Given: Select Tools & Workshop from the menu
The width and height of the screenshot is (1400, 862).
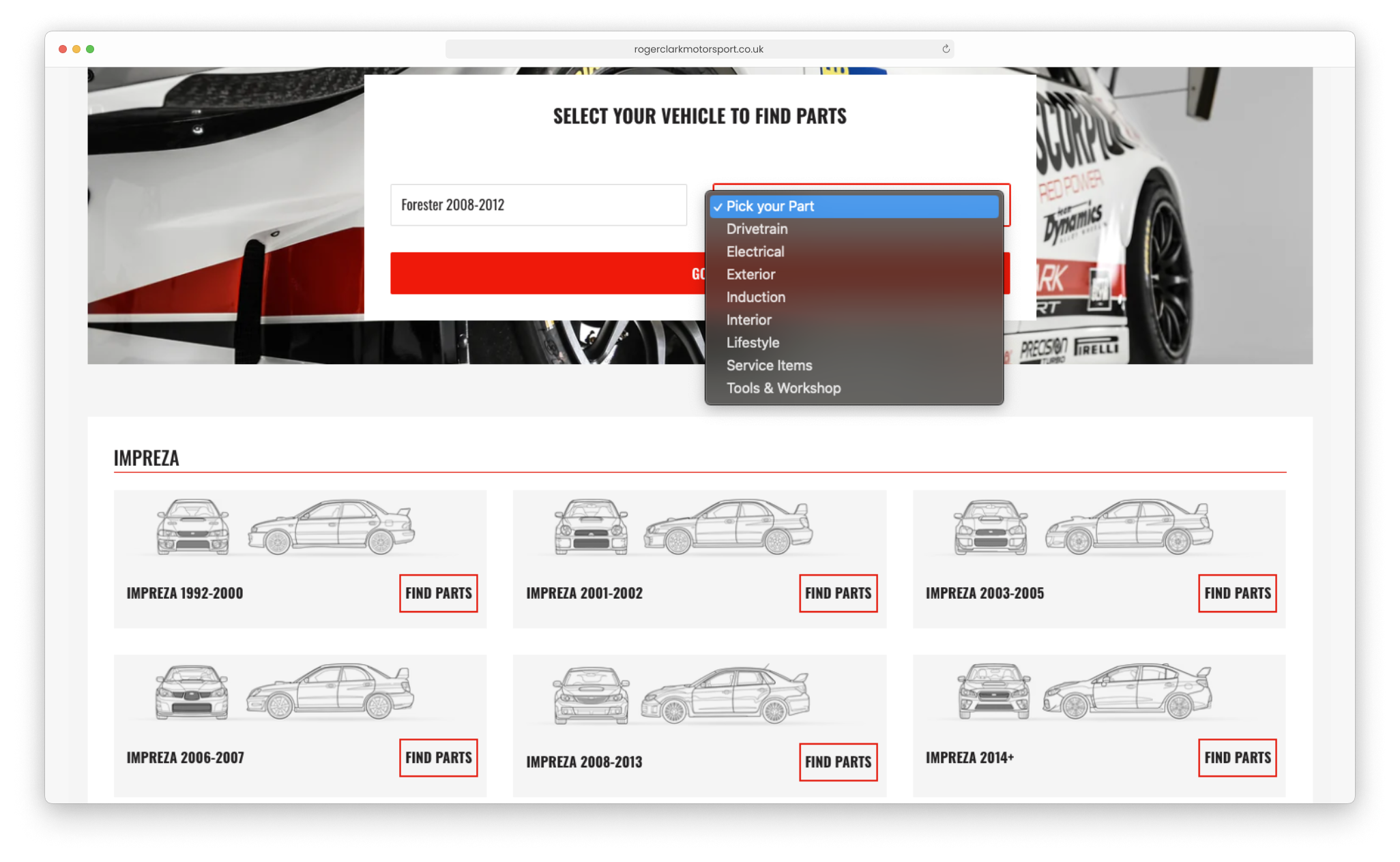Looking at the screenshot, I should tap(783, 387).
